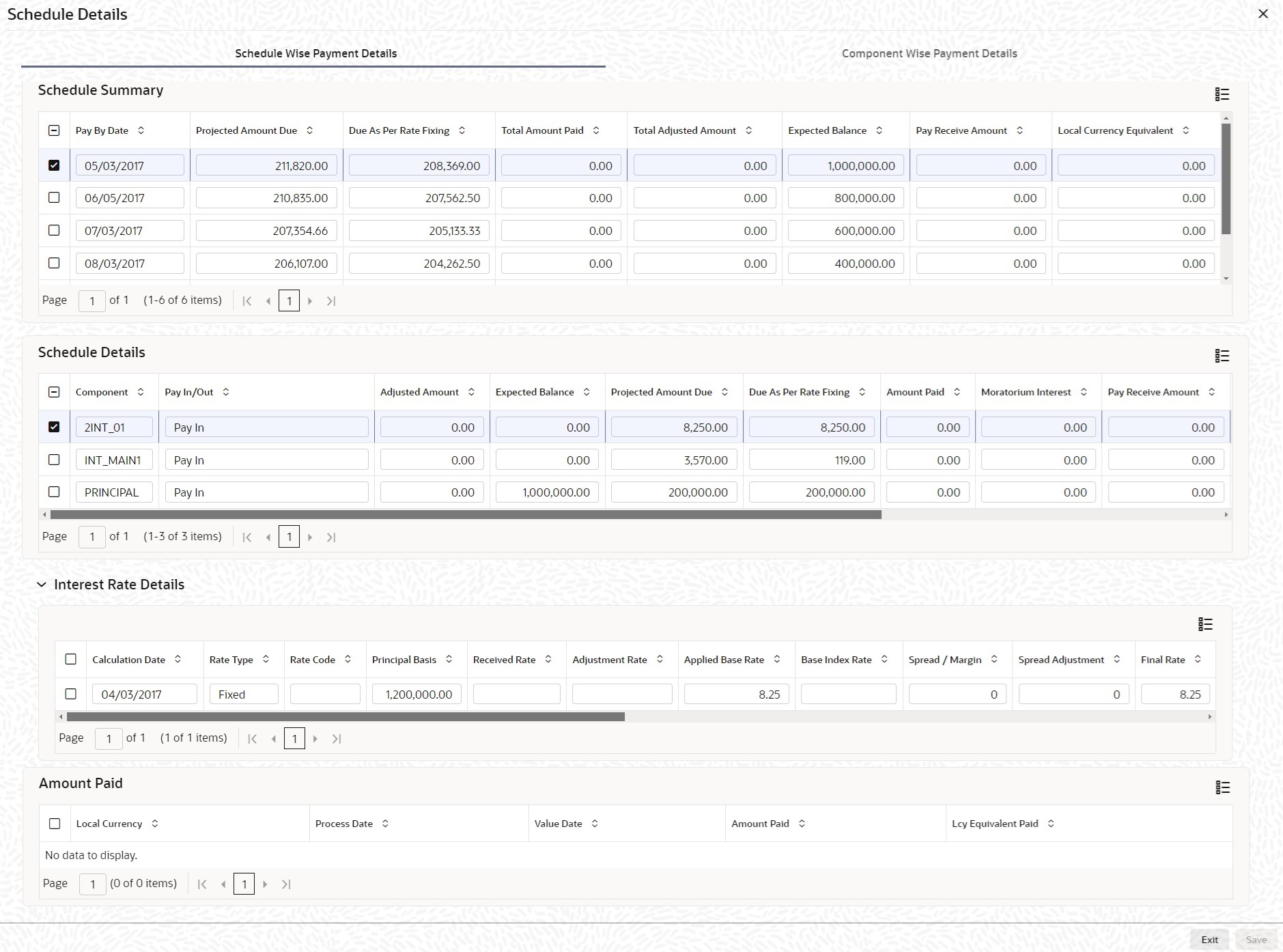1283x952 pixels.
Task: Click Due As Per Rate Fixing 119.00
Action: [x=811, y=460]
